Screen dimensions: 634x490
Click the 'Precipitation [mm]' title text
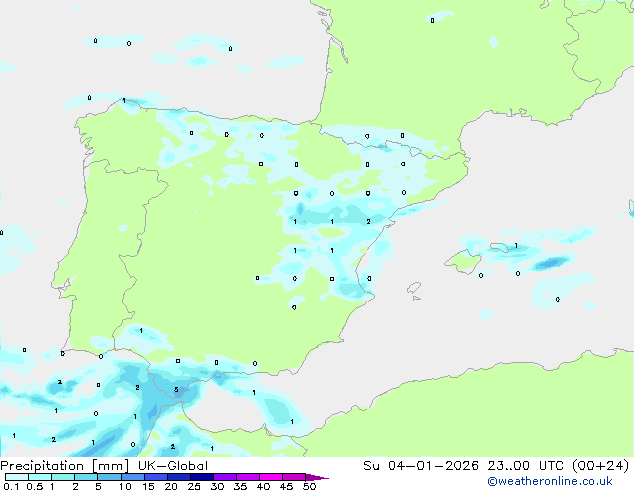tap(65, 466)
